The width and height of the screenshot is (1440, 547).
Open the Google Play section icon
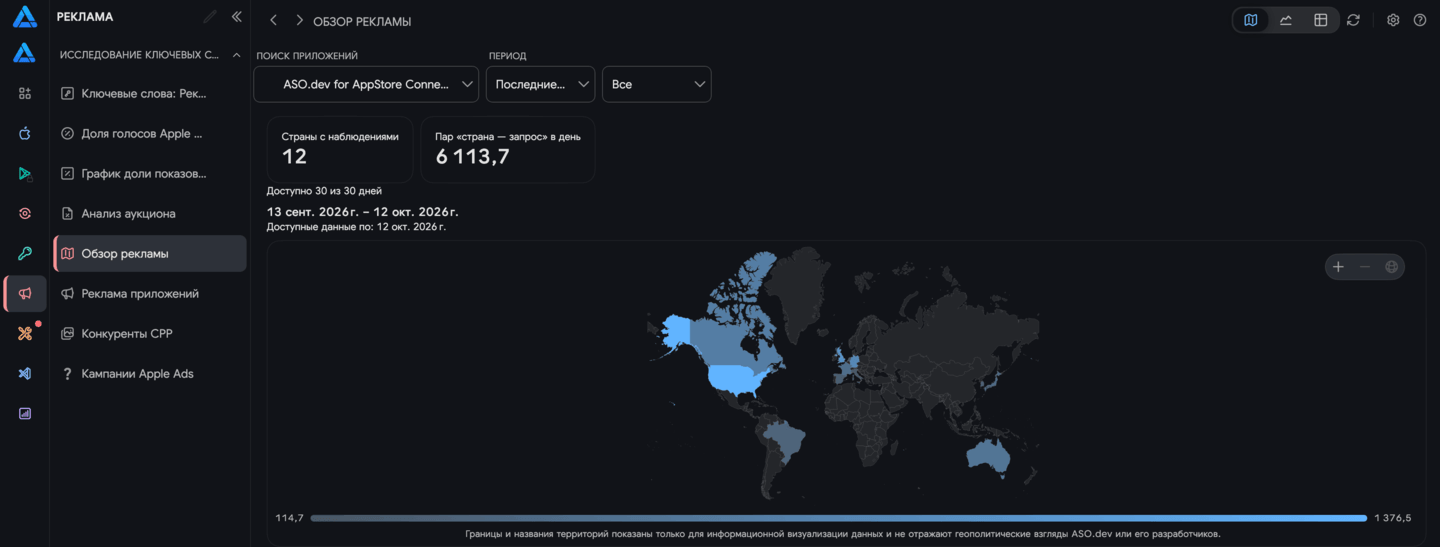tap(25, 173)
